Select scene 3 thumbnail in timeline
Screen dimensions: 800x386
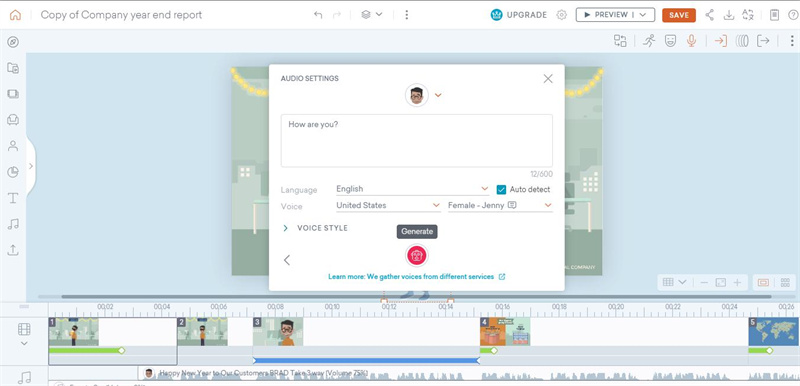[x=278, y=331]
